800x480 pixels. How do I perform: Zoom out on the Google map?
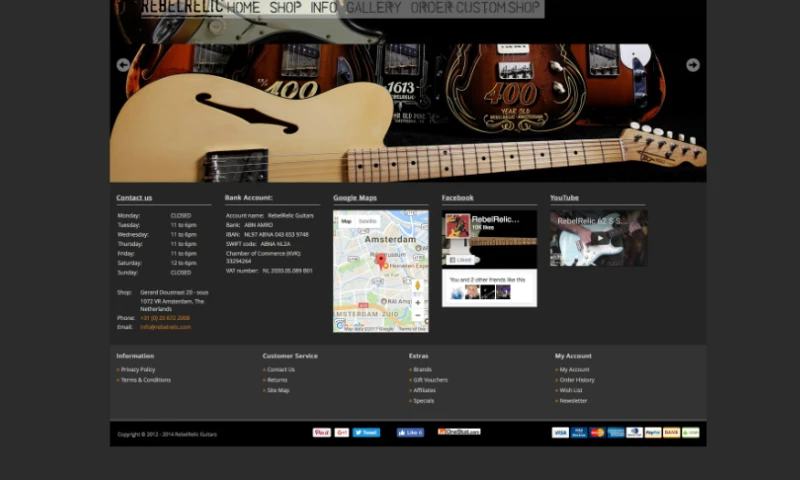(418, 316)
